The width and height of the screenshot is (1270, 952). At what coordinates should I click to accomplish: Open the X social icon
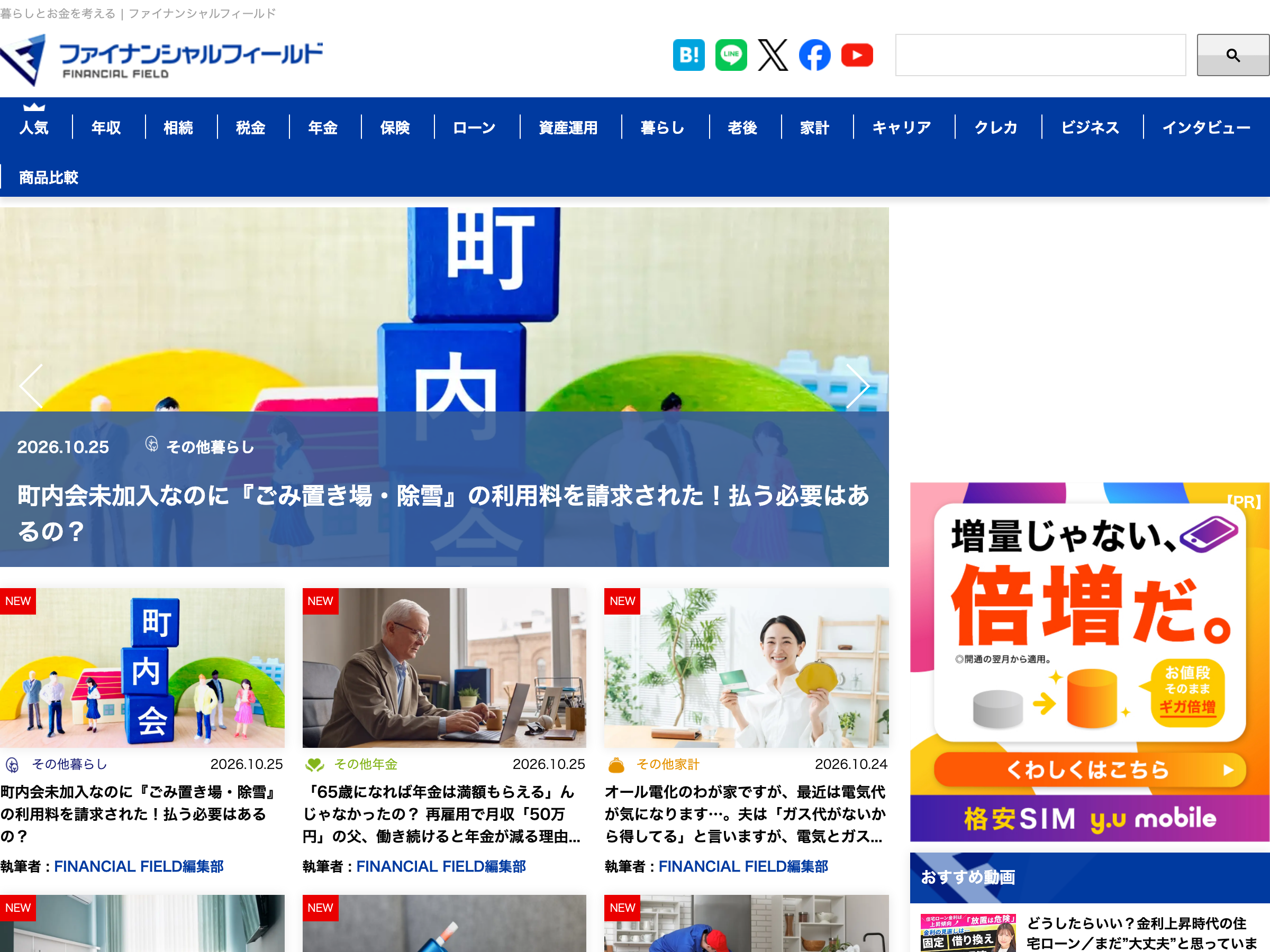(x=773, y=55)
